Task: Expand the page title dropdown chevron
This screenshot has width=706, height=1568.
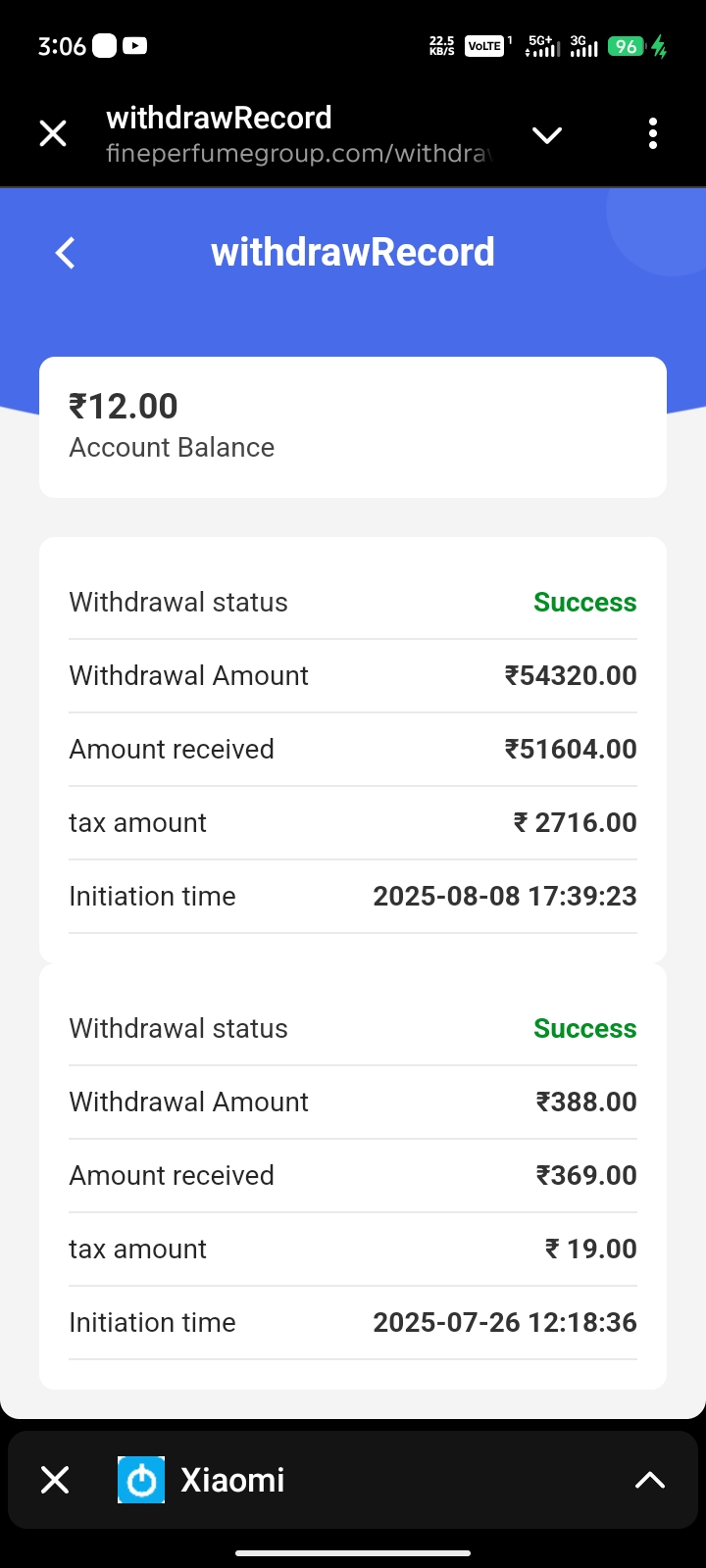Action: point(547,134)
